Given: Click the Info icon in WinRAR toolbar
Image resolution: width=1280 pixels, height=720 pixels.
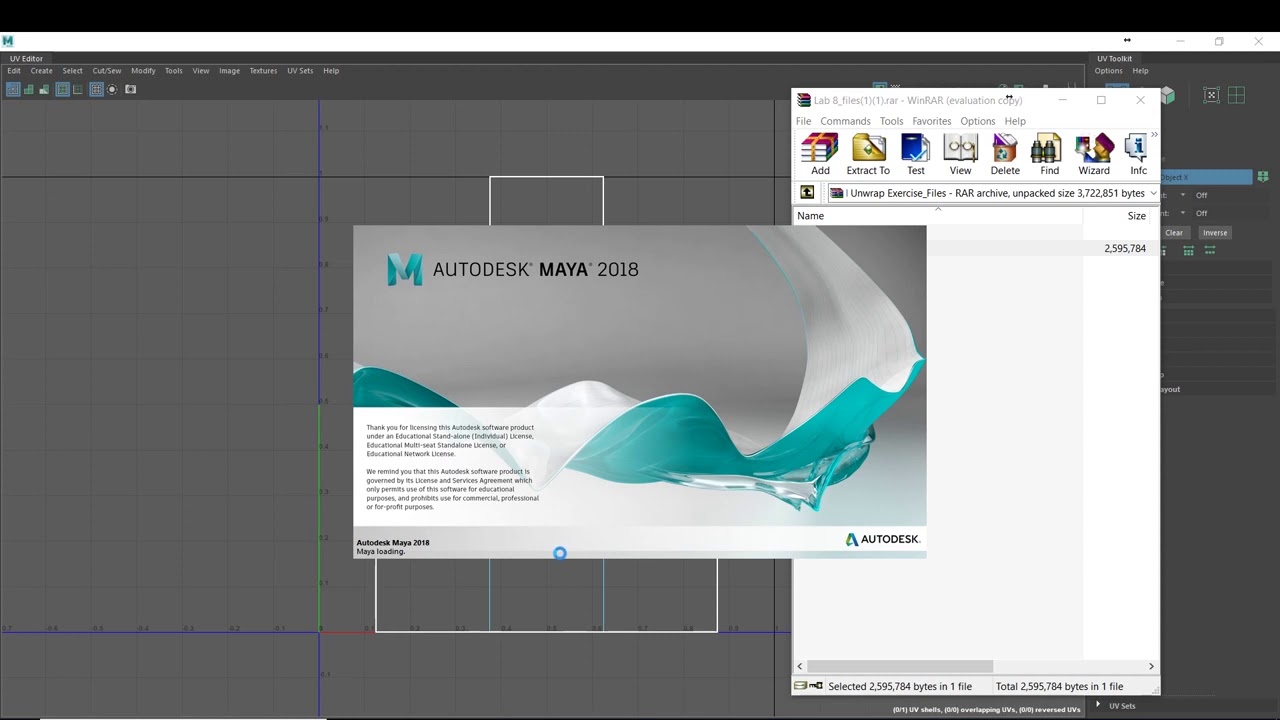Looking at the screenshot, I should [1137, 154].
